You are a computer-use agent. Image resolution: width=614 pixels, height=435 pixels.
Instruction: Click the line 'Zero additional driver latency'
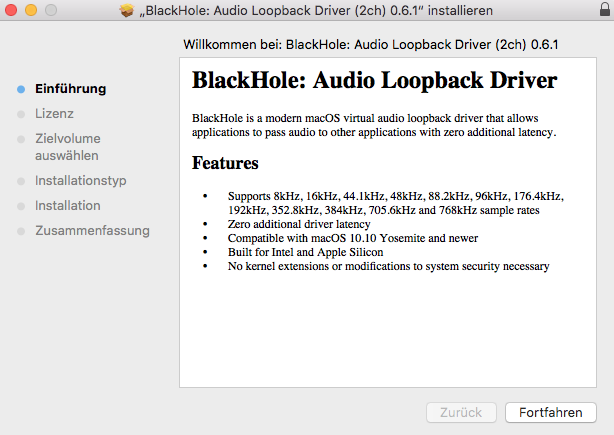[x=299, y=224]
